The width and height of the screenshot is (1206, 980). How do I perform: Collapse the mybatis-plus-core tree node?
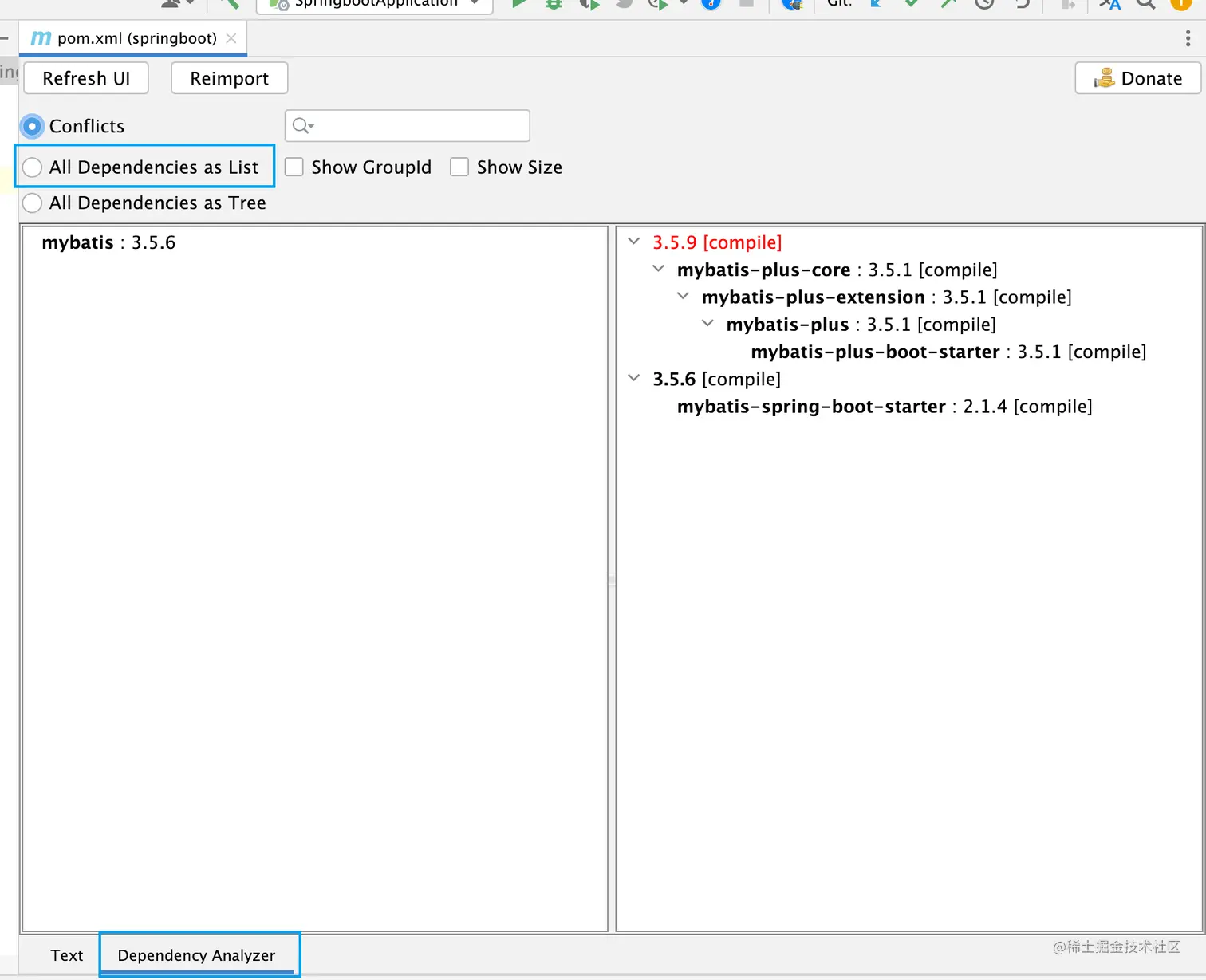click(x=659, y=269)
